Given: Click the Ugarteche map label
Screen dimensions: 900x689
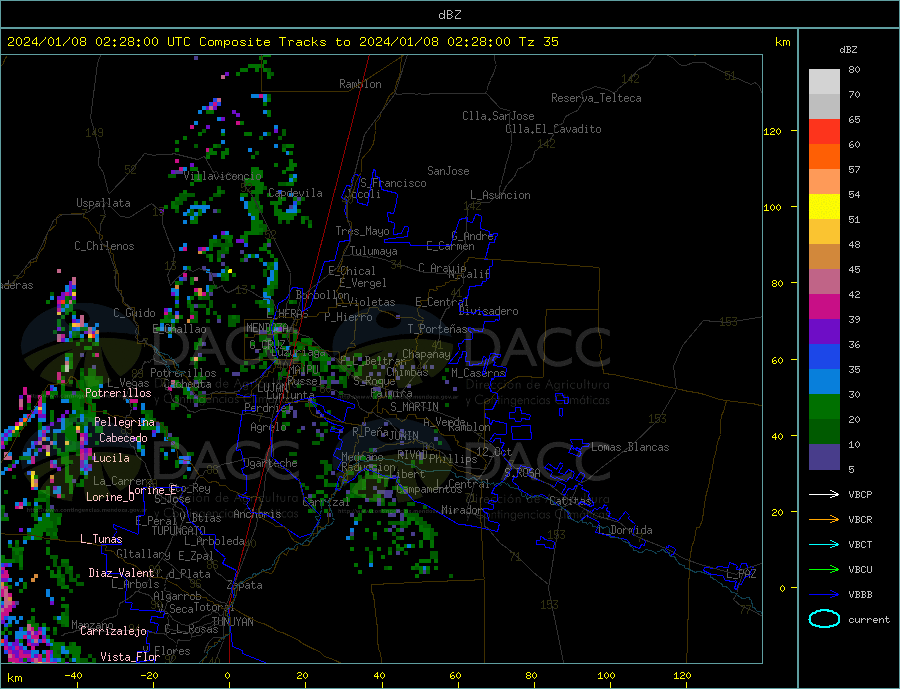Looking at the screenshot, I should (270, 463).
